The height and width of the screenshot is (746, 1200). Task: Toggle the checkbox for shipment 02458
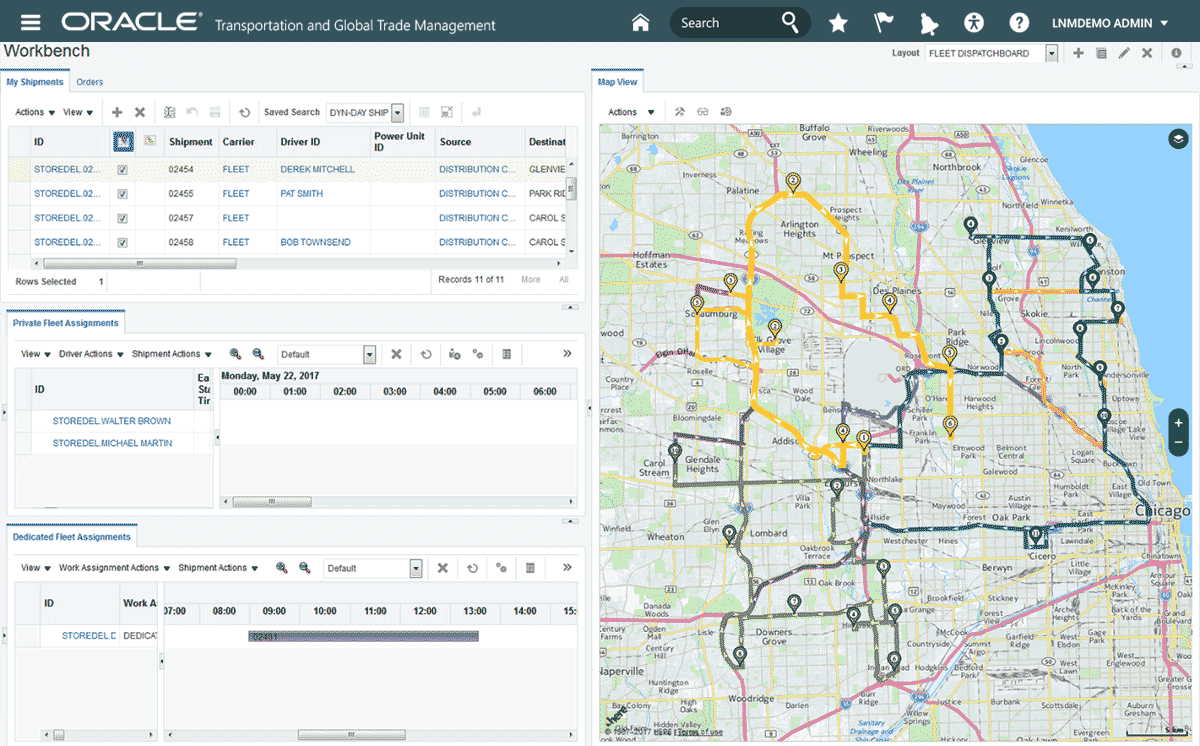tap(122, 242)
